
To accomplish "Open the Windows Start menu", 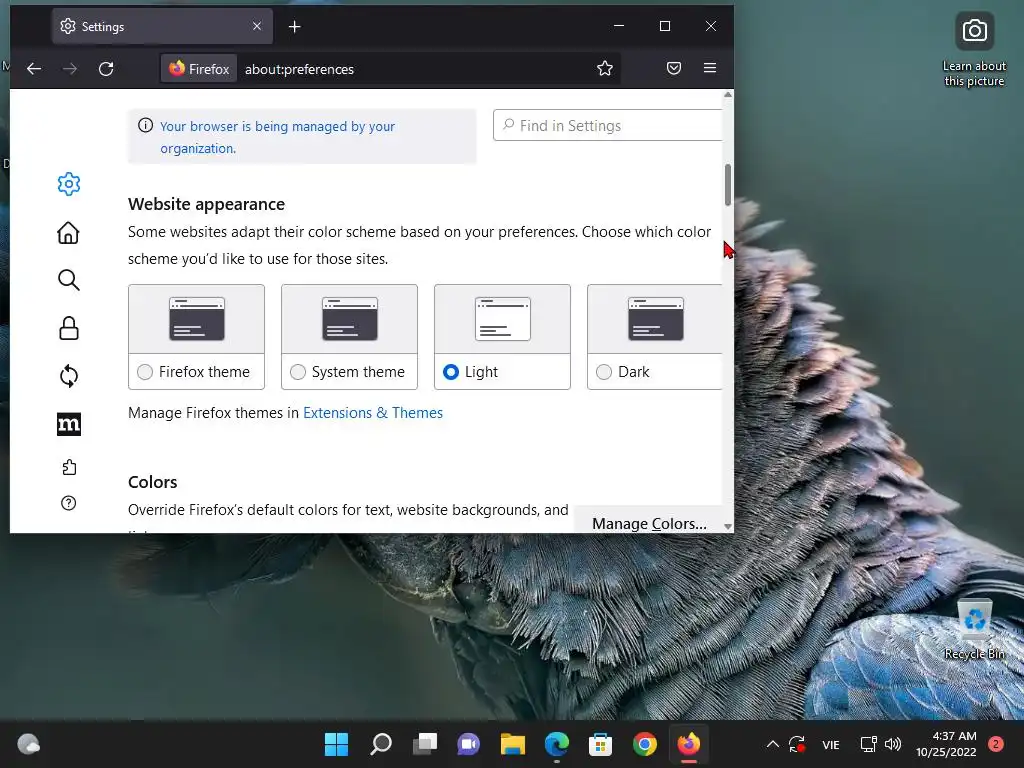I will [336, 744].
